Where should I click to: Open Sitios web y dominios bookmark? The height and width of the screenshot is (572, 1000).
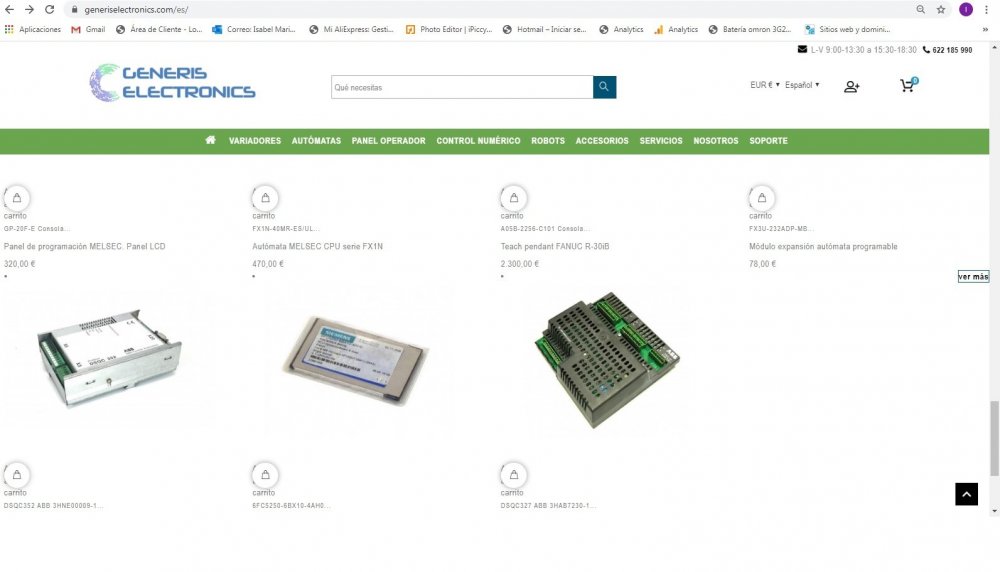[x=848, y=29]
